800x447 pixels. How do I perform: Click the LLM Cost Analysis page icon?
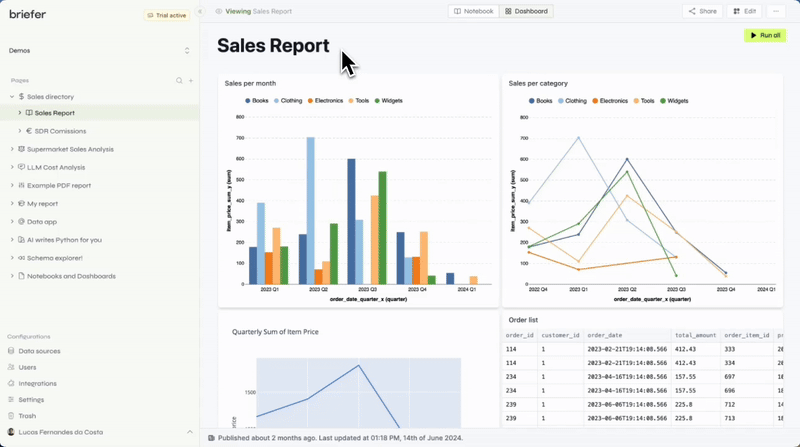pyautogui.click(x=21, y=167)
